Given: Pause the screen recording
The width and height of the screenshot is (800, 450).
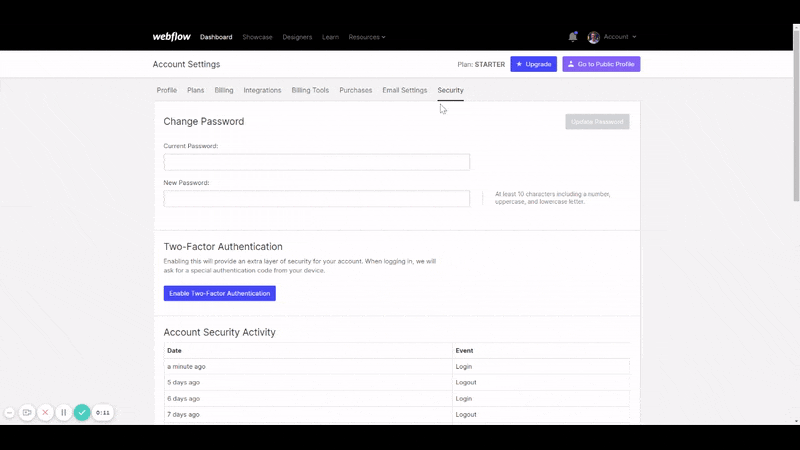Looking at the screenshot, I should [x=64, y=412].
